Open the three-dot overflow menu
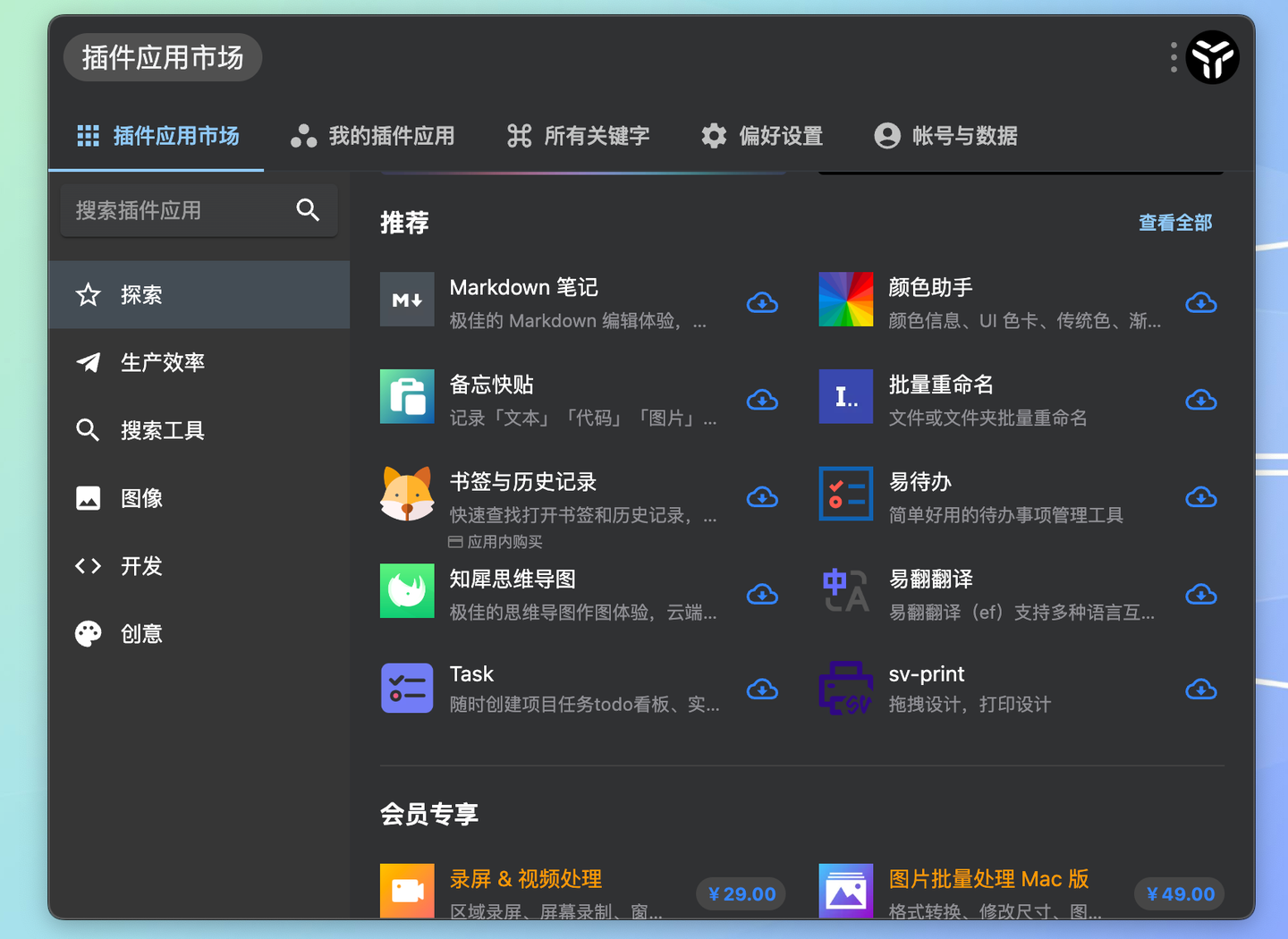Screen dimensions: 1288x939 tap(1174, 57)
